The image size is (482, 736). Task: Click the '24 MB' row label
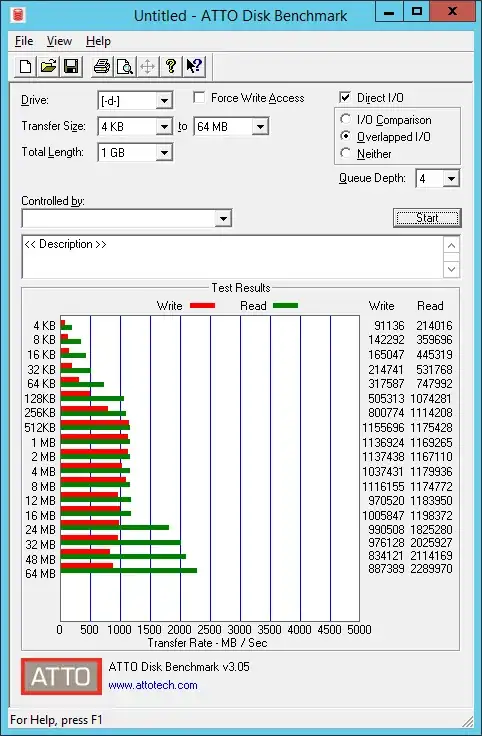point(40,529)
